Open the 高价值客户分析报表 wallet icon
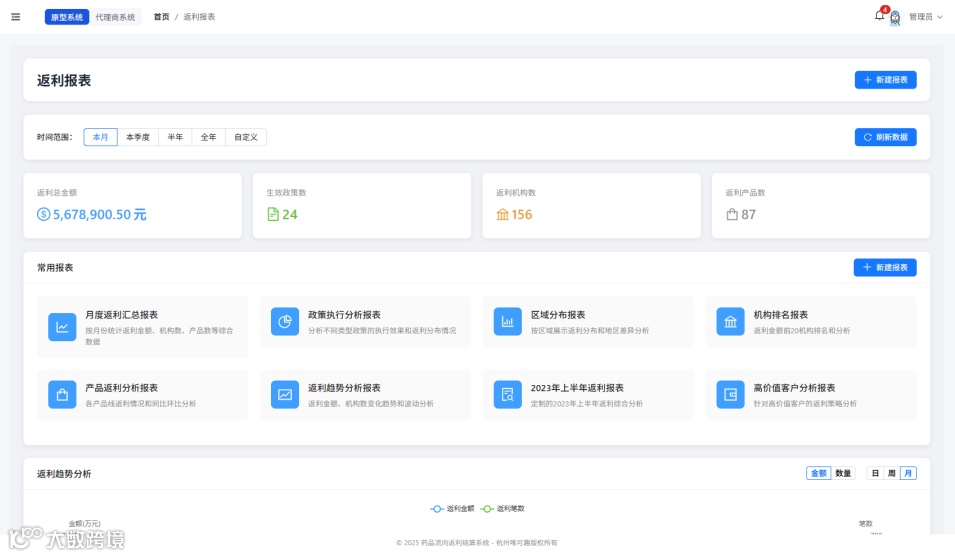 click(731, 394)
